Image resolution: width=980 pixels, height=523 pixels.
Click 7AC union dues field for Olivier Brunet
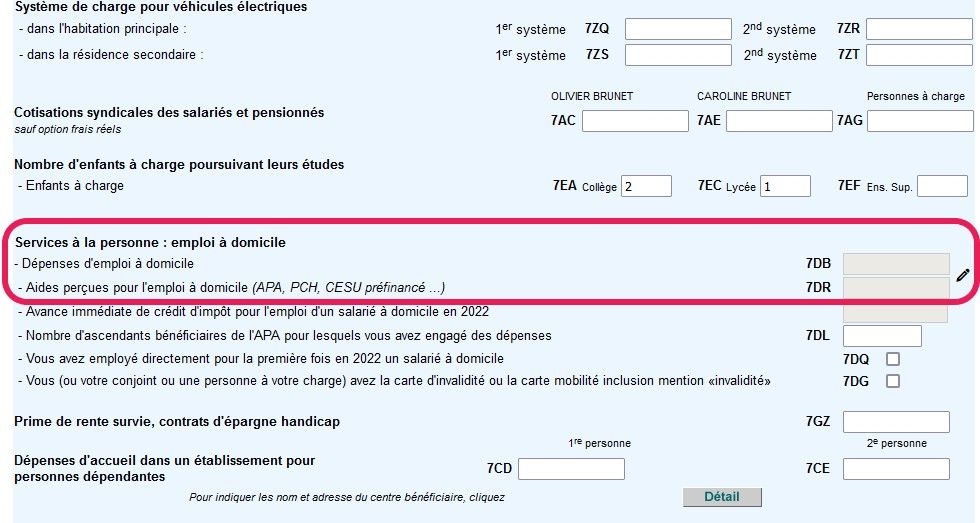pos(635,121)
